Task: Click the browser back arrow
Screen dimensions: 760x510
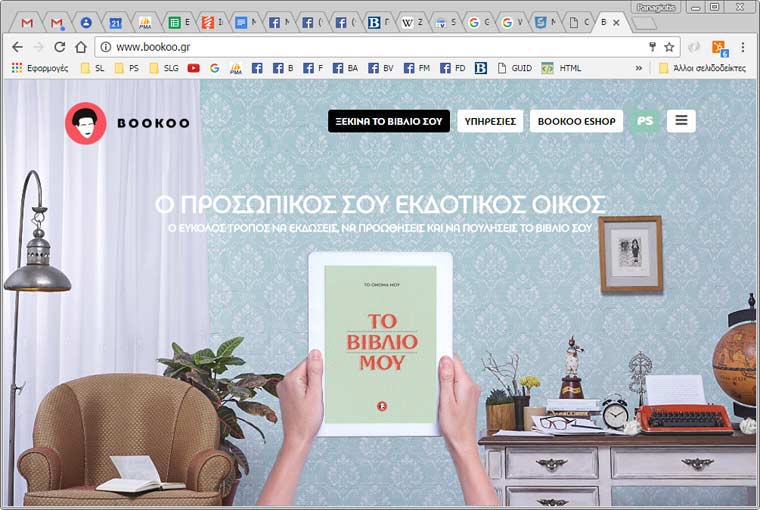Action: tap(17, 47)
